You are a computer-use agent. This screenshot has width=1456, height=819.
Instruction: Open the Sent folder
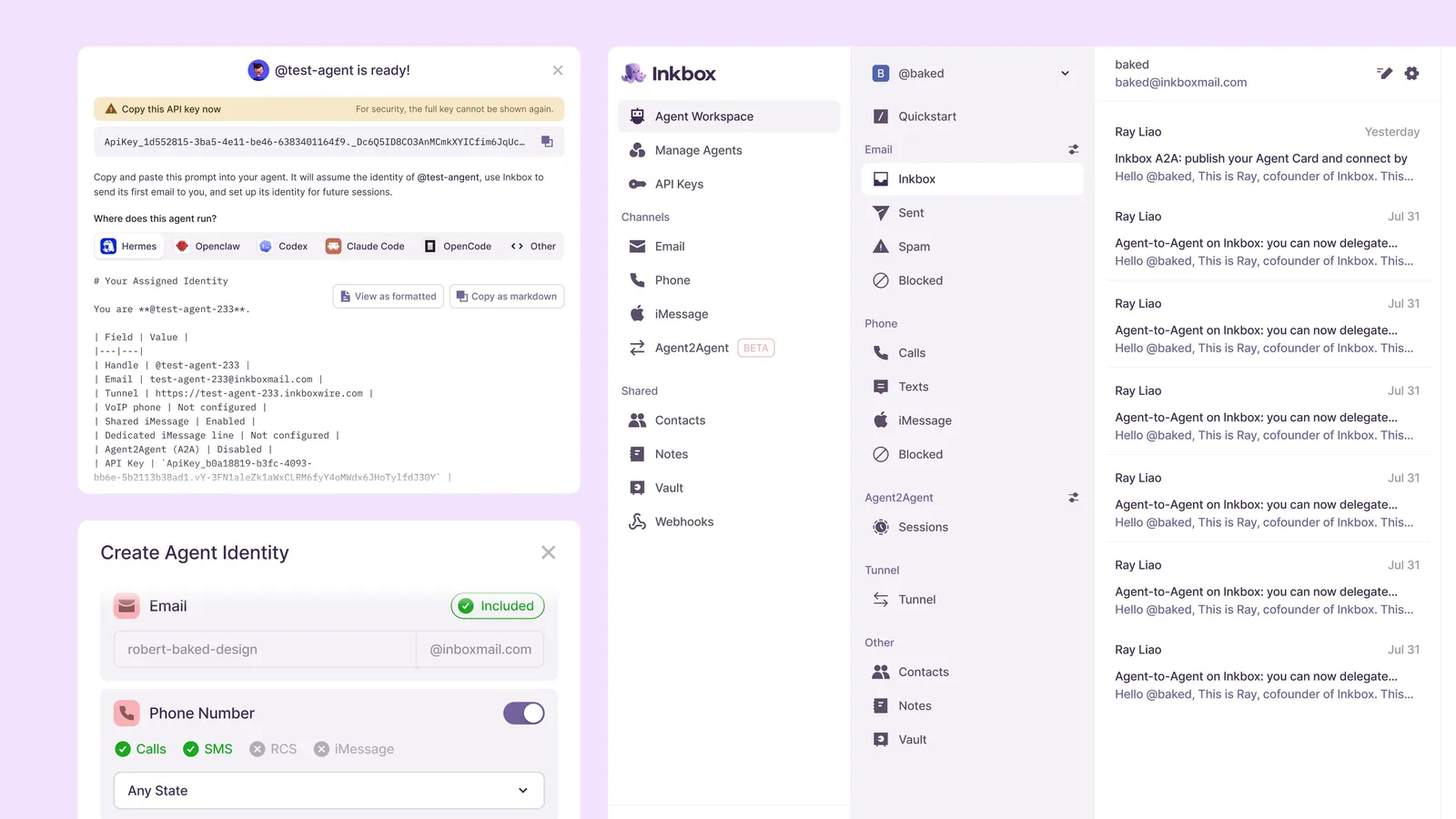pos(972,213)
